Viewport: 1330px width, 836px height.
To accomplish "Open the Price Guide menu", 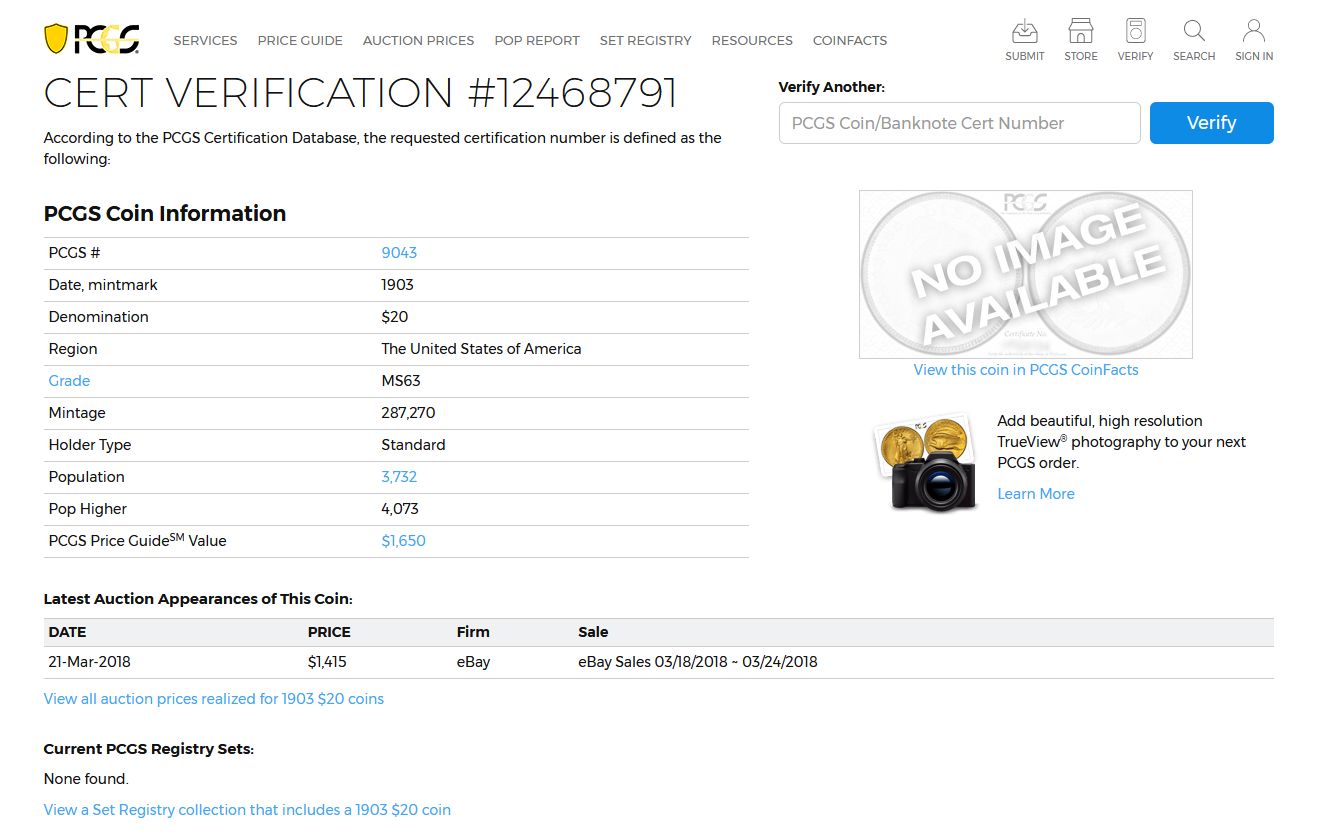I will pyautogui.click(x=300, y=41).
